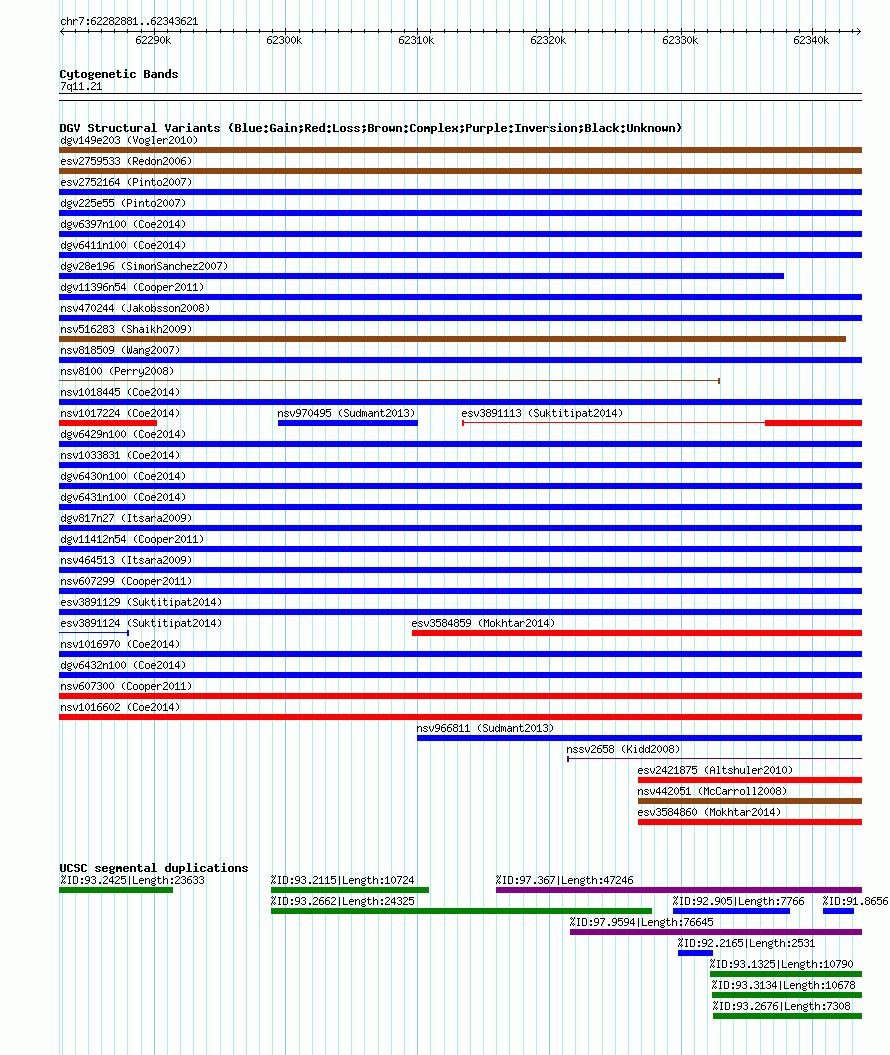Click dgv6430n100 (Coe2014) label
The height and width of the screenshot is (1055, 890).
click(x=123, y=476)
